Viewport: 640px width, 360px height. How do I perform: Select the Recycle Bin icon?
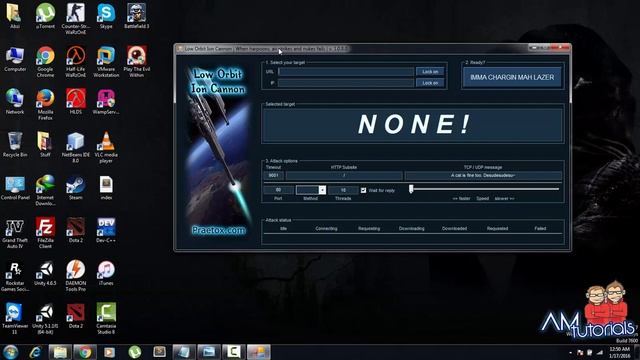(15, 144)
